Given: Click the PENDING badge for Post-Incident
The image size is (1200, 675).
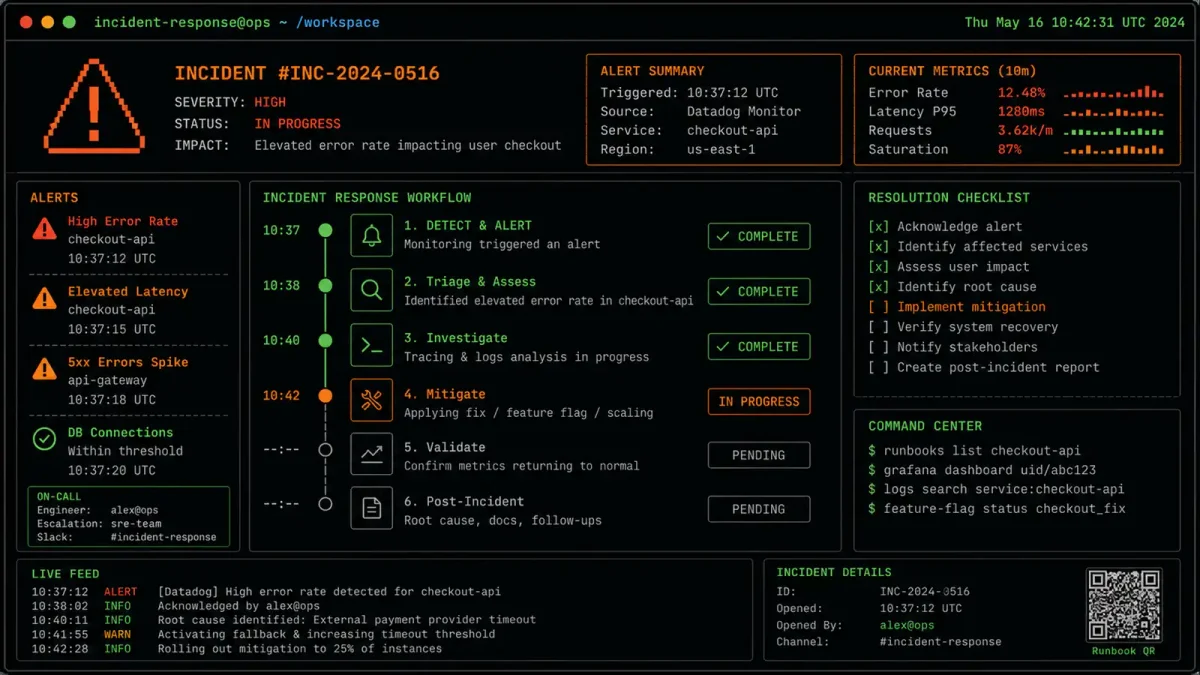Looking at the screenshot, I should point(759,509).
